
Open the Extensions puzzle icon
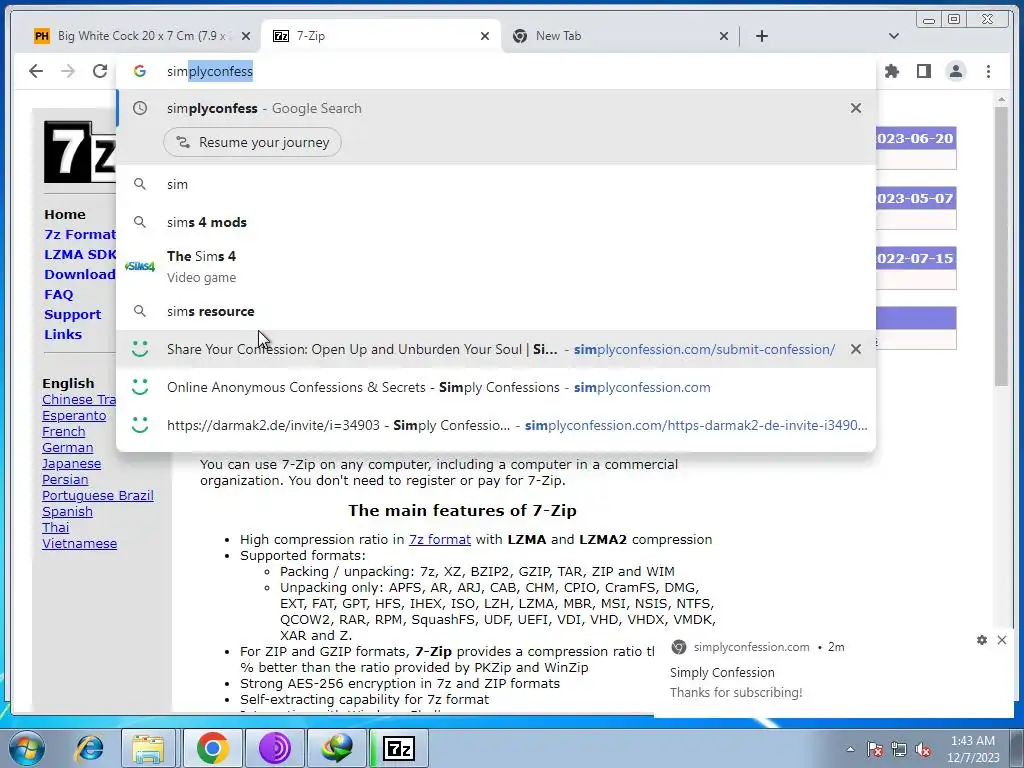coord(891,71)
